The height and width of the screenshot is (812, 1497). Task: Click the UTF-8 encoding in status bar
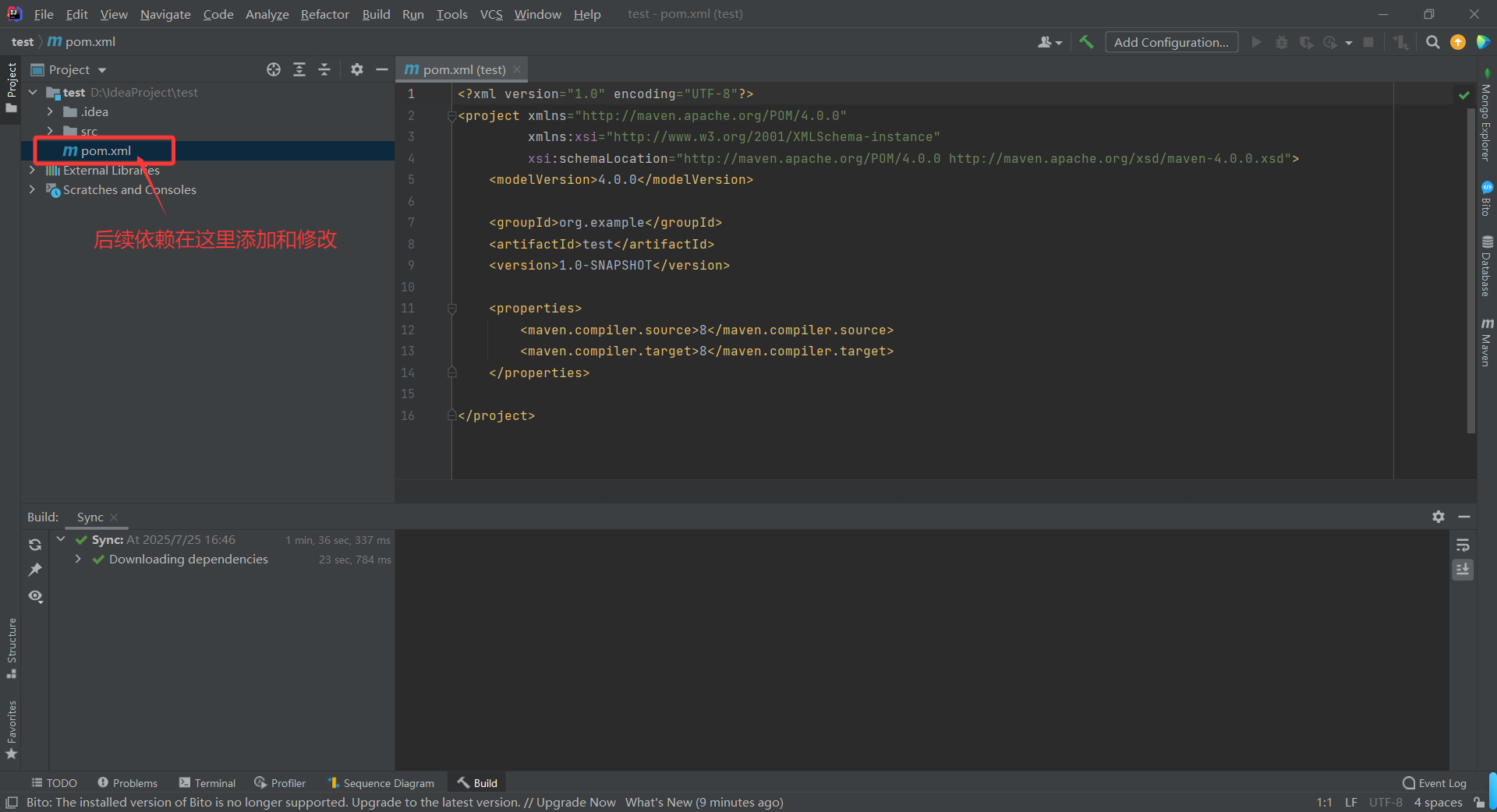point(1386,803)
